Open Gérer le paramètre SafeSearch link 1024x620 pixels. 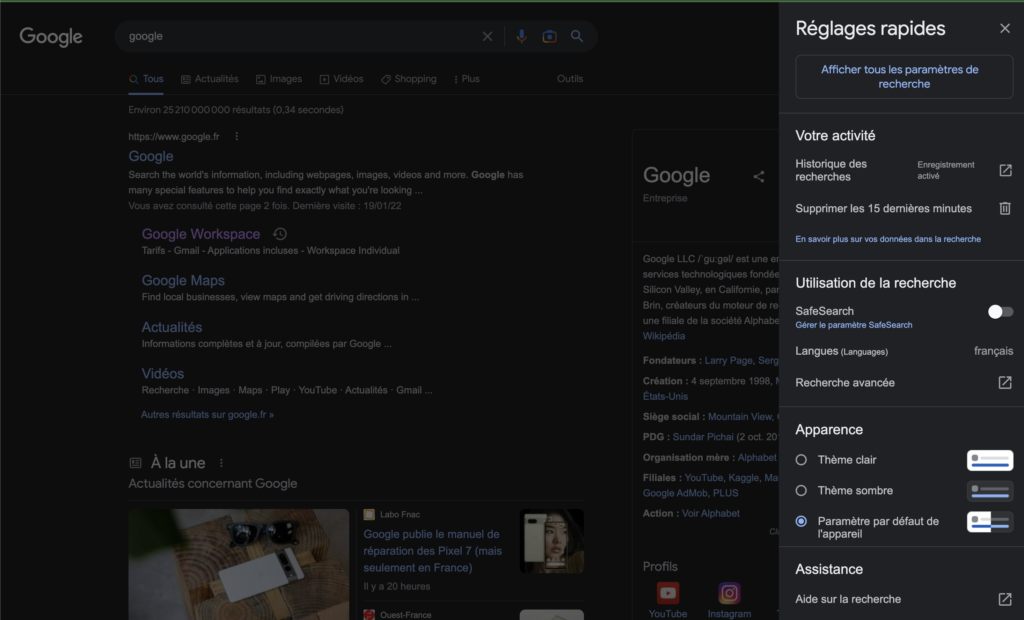coord(854,325)
